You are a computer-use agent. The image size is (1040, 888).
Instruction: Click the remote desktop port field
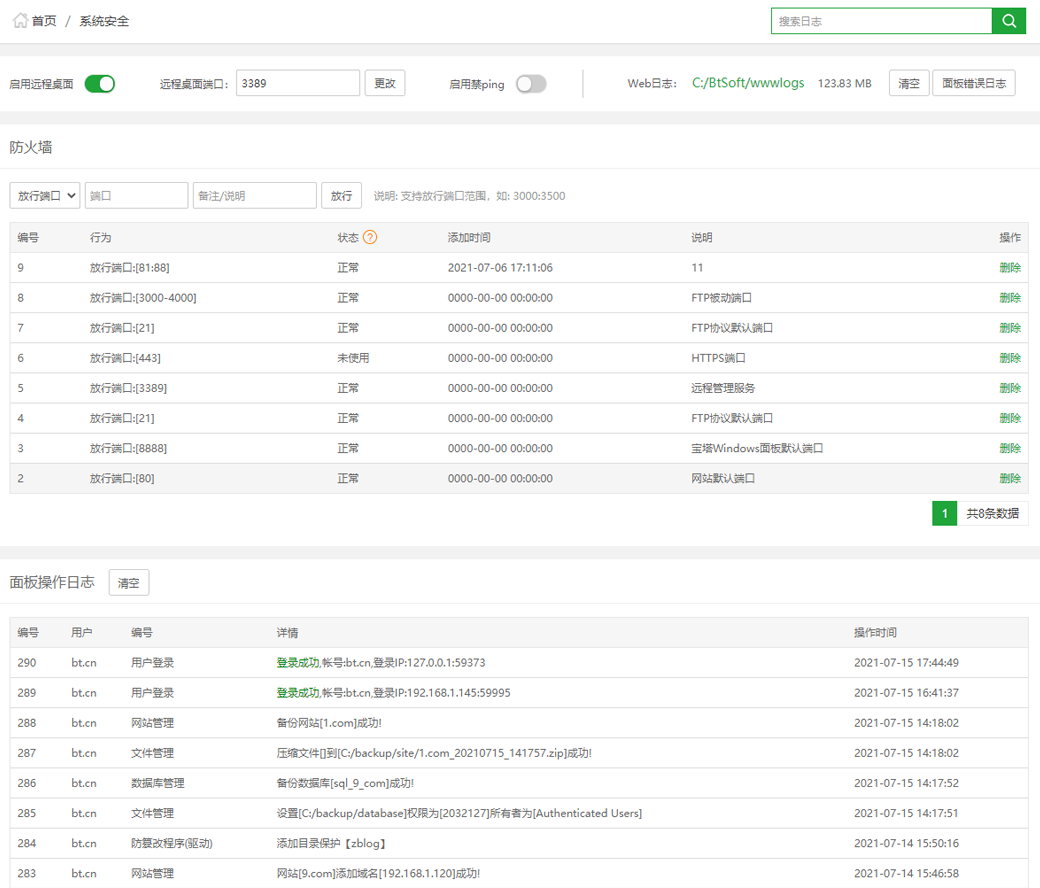[x=297, y=84]
